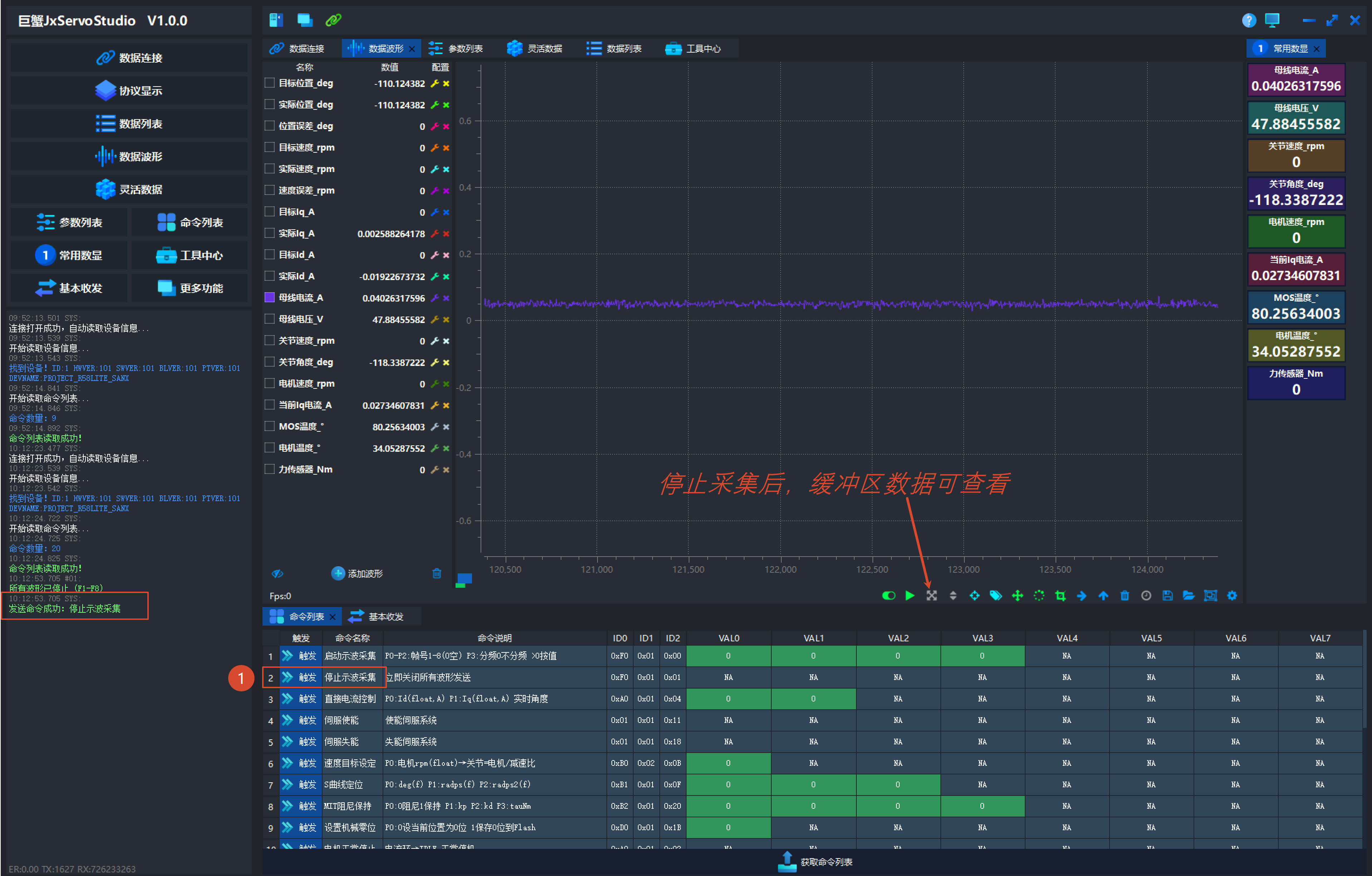This screenshot has width=1372, height=876.
Task: Click the green dotted circle icon
Action: point(1039,596)
